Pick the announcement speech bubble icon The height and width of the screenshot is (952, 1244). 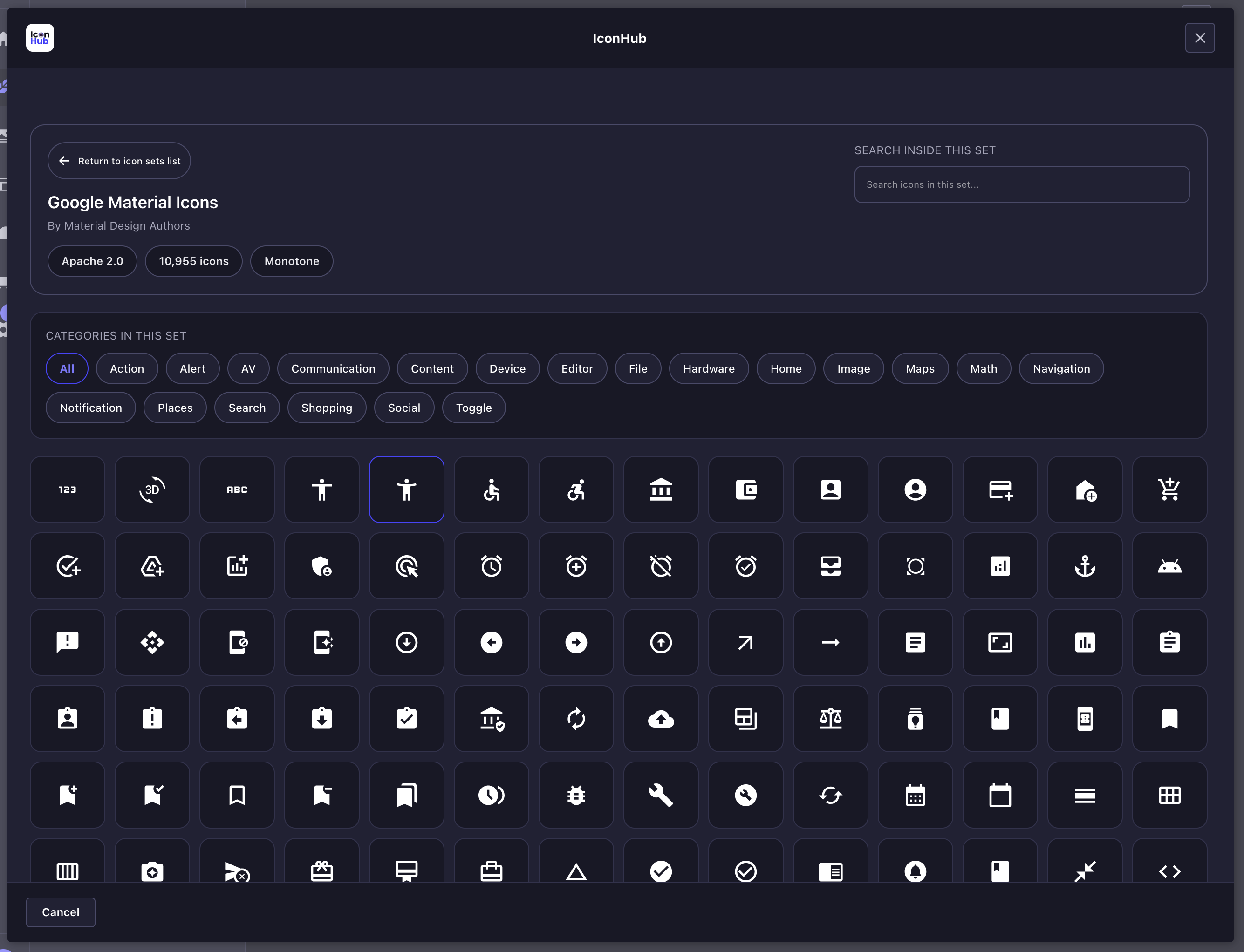tap(68, 642)
